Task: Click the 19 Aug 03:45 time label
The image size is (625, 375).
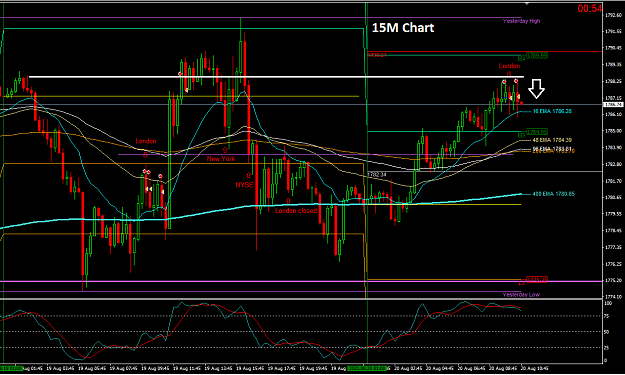Action: pos(60,369)
